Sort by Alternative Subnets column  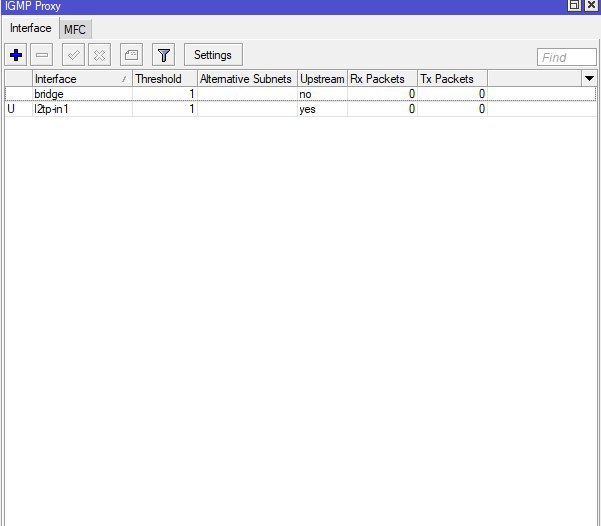(247, 79)
